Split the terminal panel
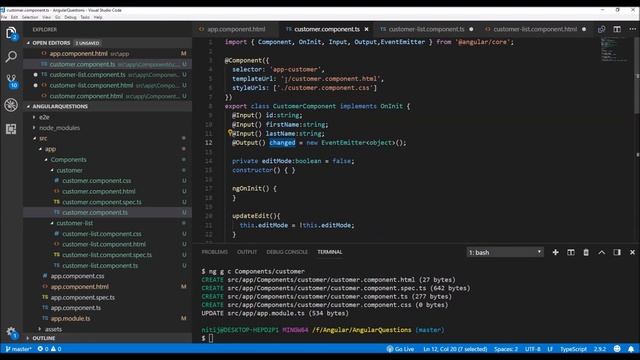Screen dimensions: 640x360 571,252
